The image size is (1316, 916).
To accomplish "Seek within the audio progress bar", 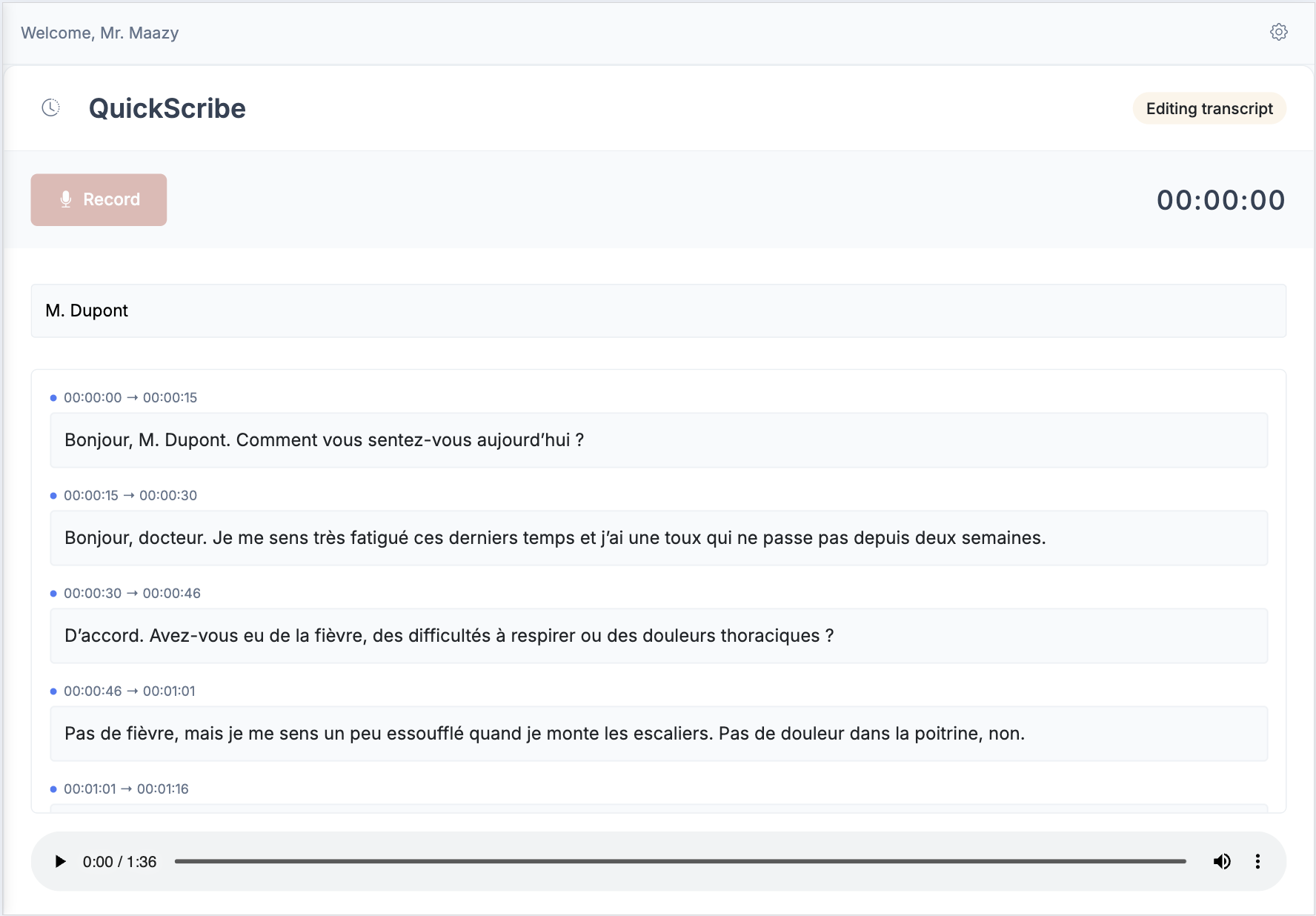I will 680,861.
